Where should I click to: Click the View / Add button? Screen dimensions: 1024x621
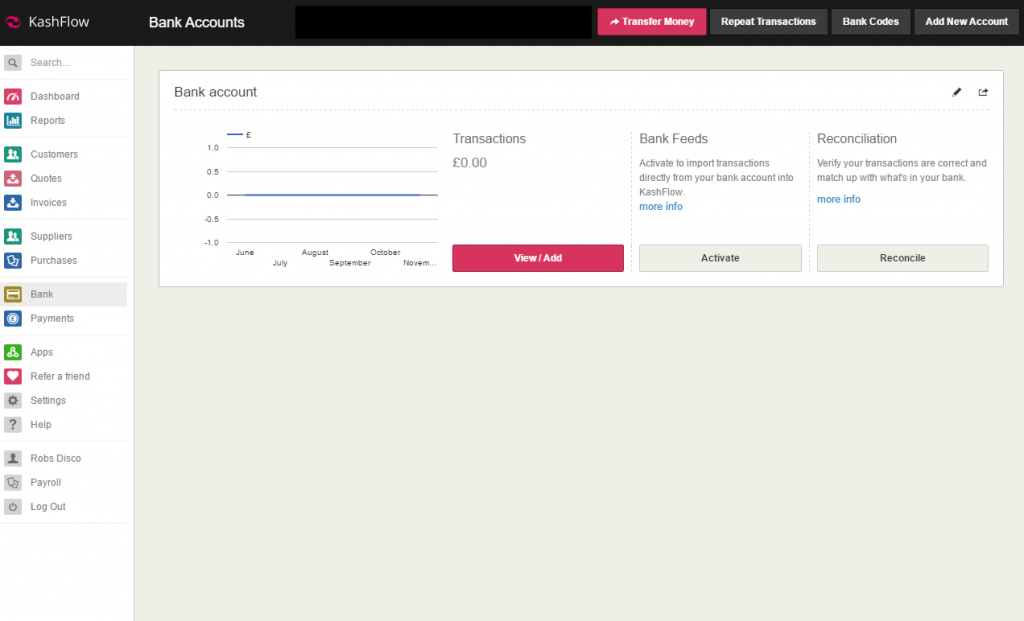click(538, 259)
